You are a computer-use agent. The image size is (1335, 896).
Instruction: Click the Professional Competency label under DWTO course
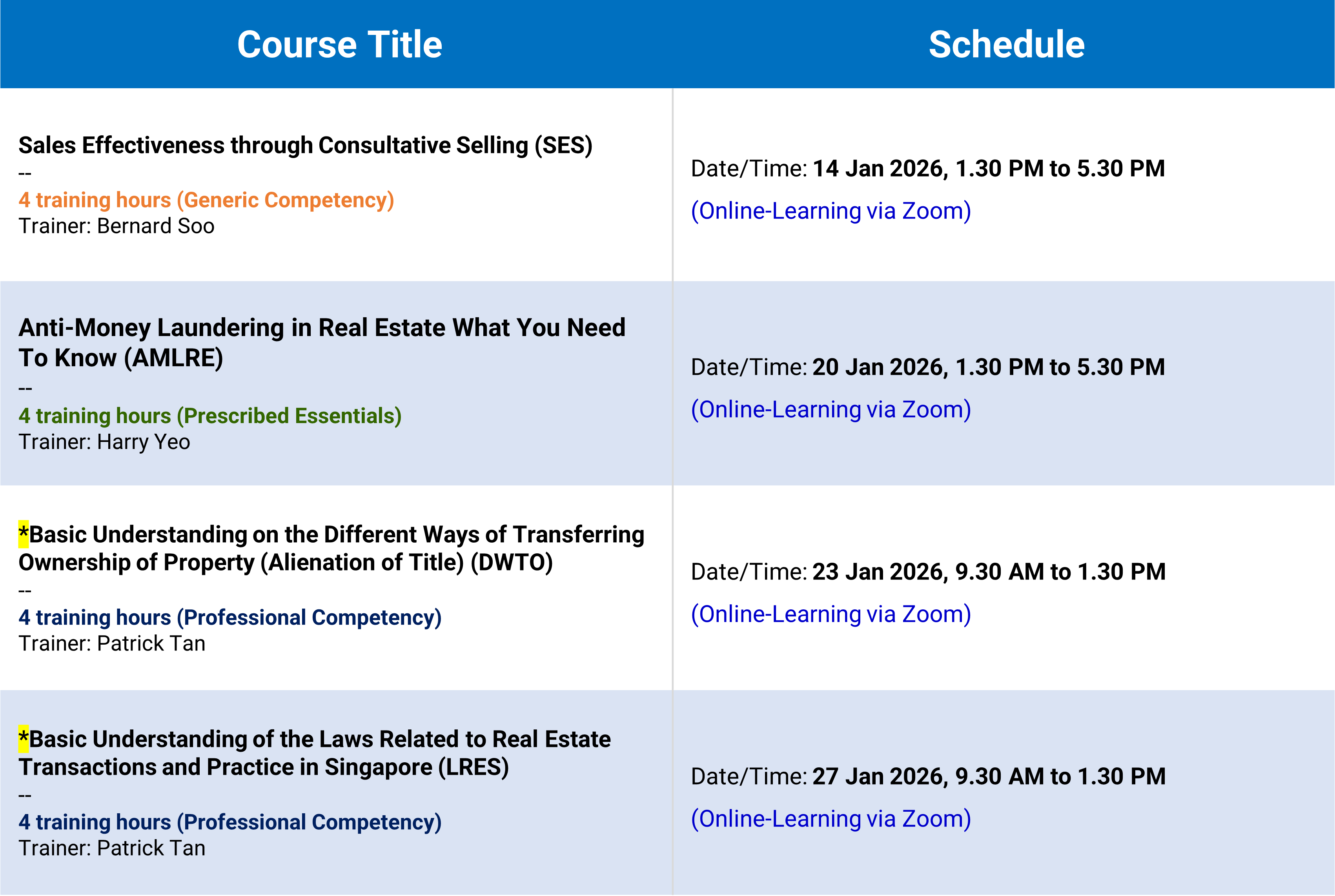pyautogui.click(x=230, y=618)
